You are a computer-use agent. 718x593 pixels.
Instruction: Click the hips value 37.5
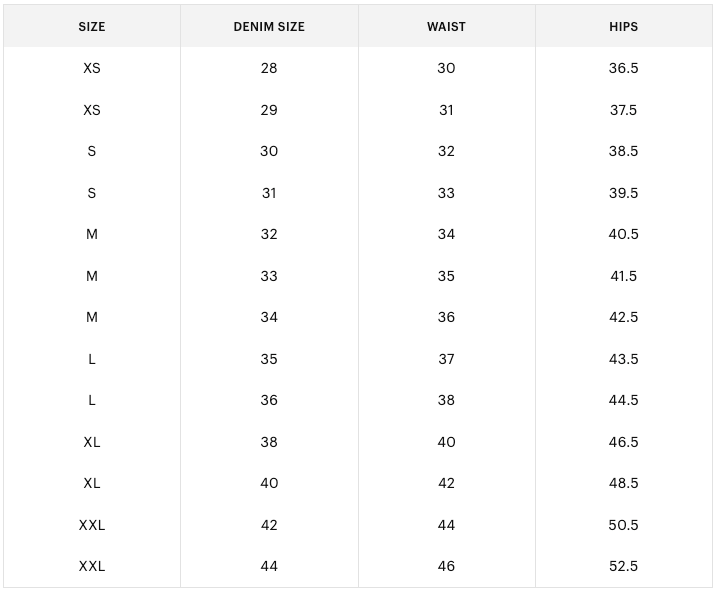coord(623,110)
